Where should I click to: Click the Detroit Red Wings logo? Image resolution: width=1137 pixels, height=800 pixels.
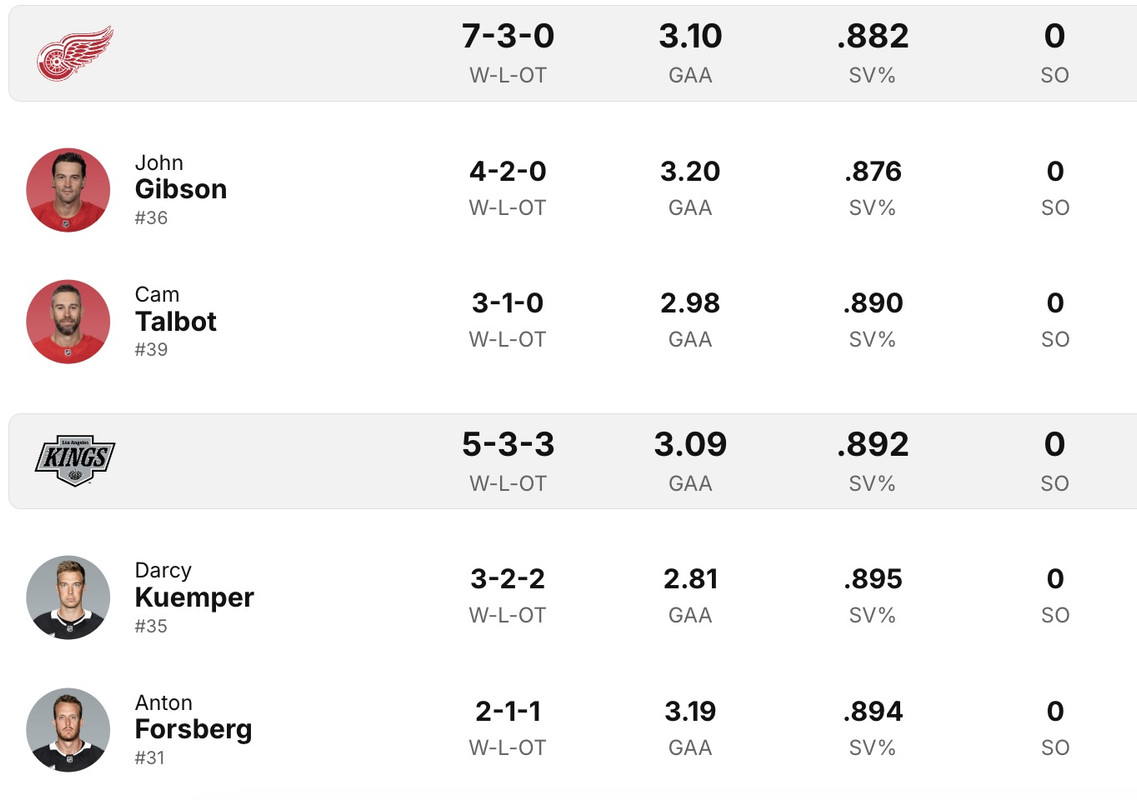(x=75, y=53)
